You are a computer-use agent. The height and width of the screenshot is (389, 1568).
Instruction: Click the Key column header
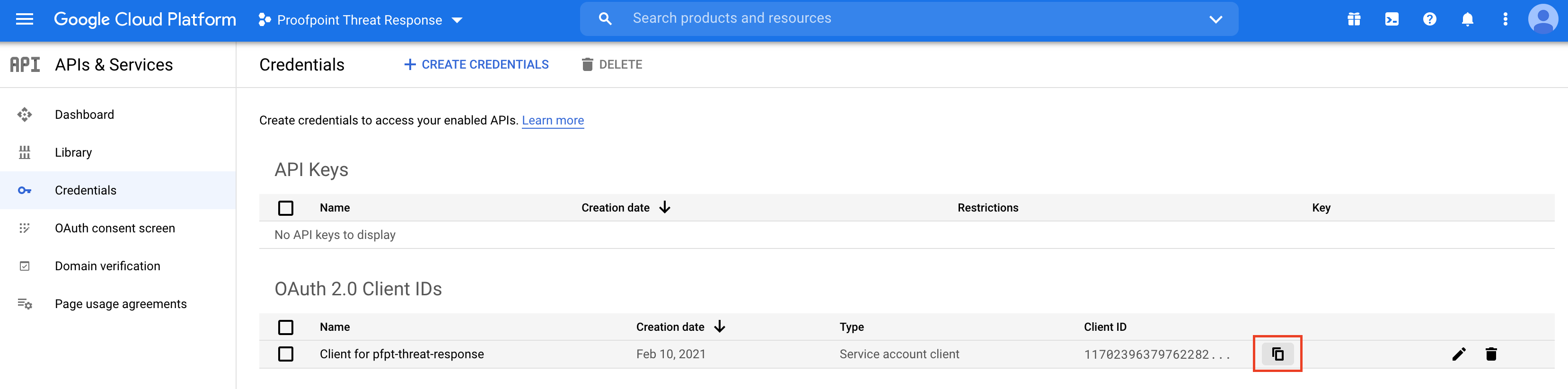(x=1321, y=208)
